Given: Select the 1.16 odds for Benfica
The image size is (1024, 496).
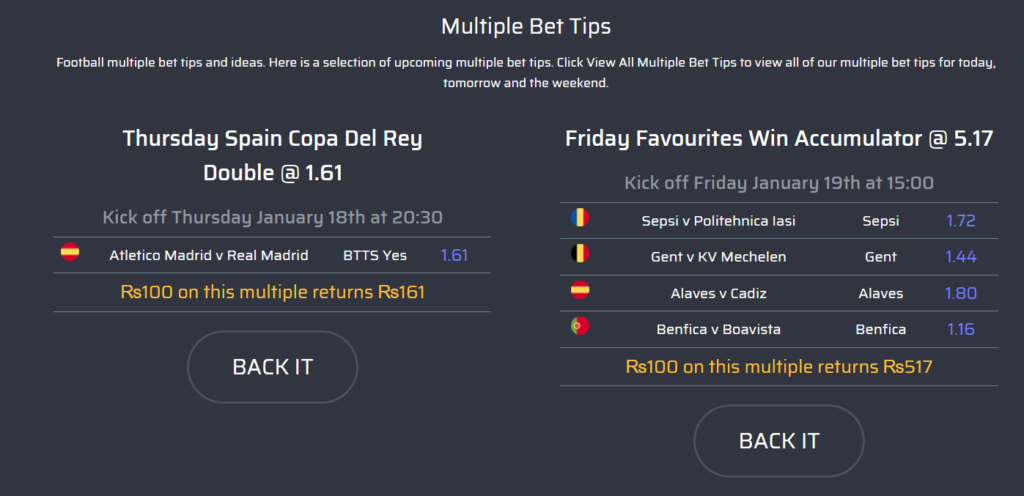Looking at the screenshot, I should click(x=961, y=330).
